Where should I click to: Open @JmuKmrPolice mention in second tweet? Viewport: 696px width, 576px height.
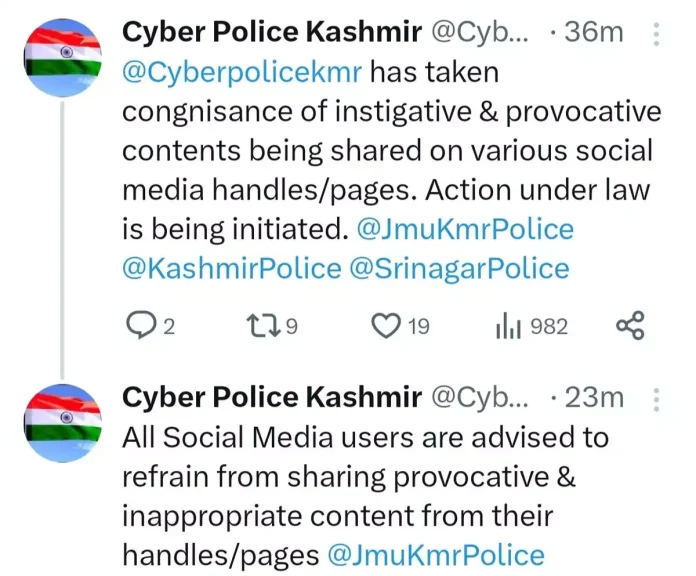point(437,554)
